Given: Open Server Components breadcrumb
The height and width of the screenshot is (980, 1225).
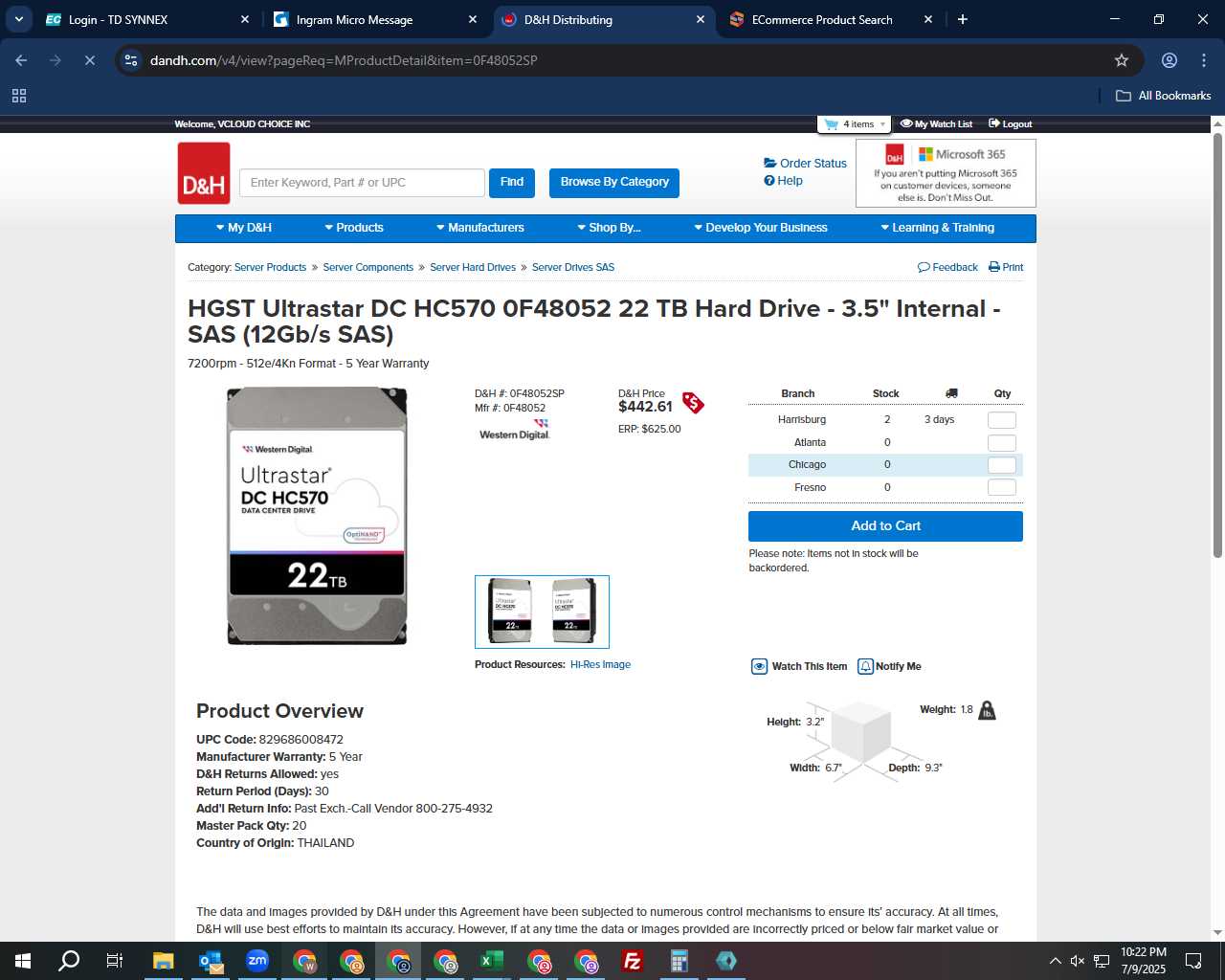Looking at the screenshot, I should (367, 268).
